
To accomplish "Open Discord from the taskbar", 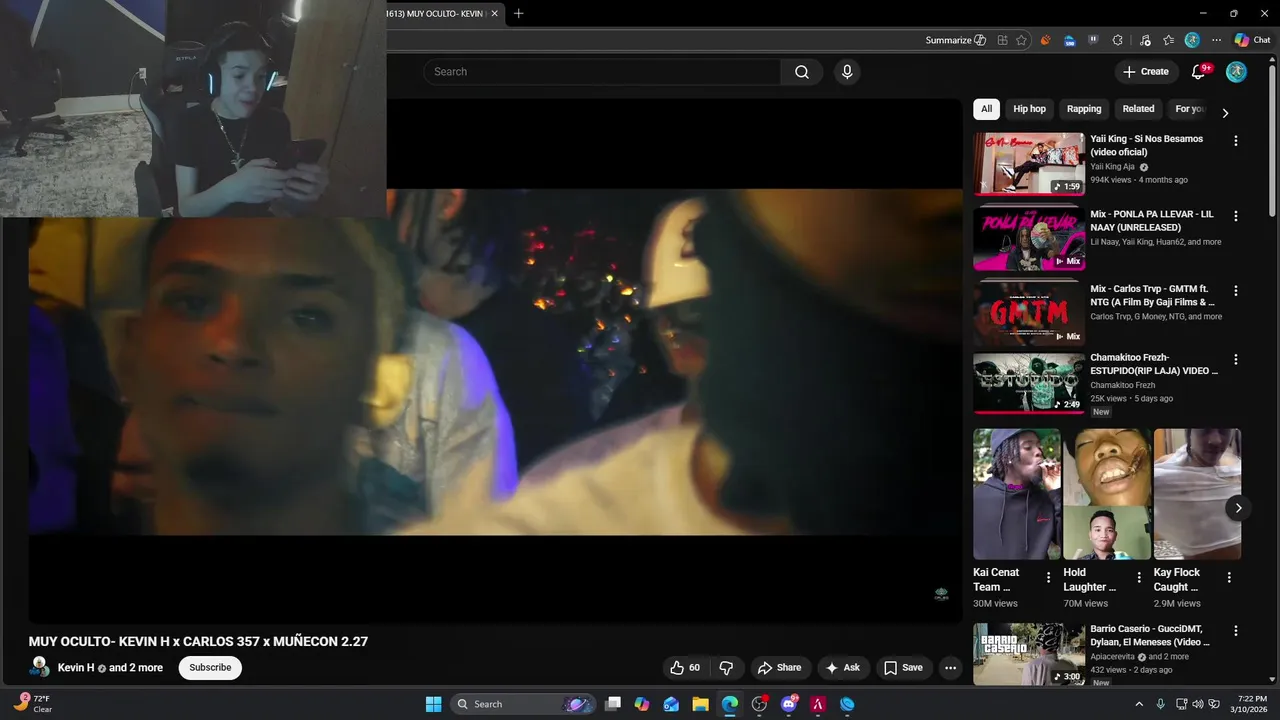I will coord(789,704).
